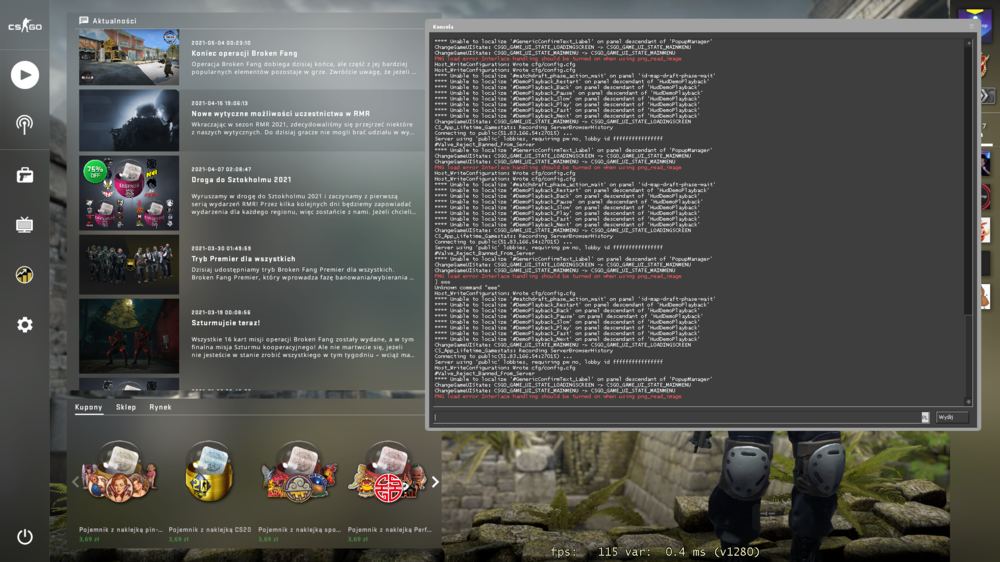Open the Settings gear icon

tap(25, 325)
